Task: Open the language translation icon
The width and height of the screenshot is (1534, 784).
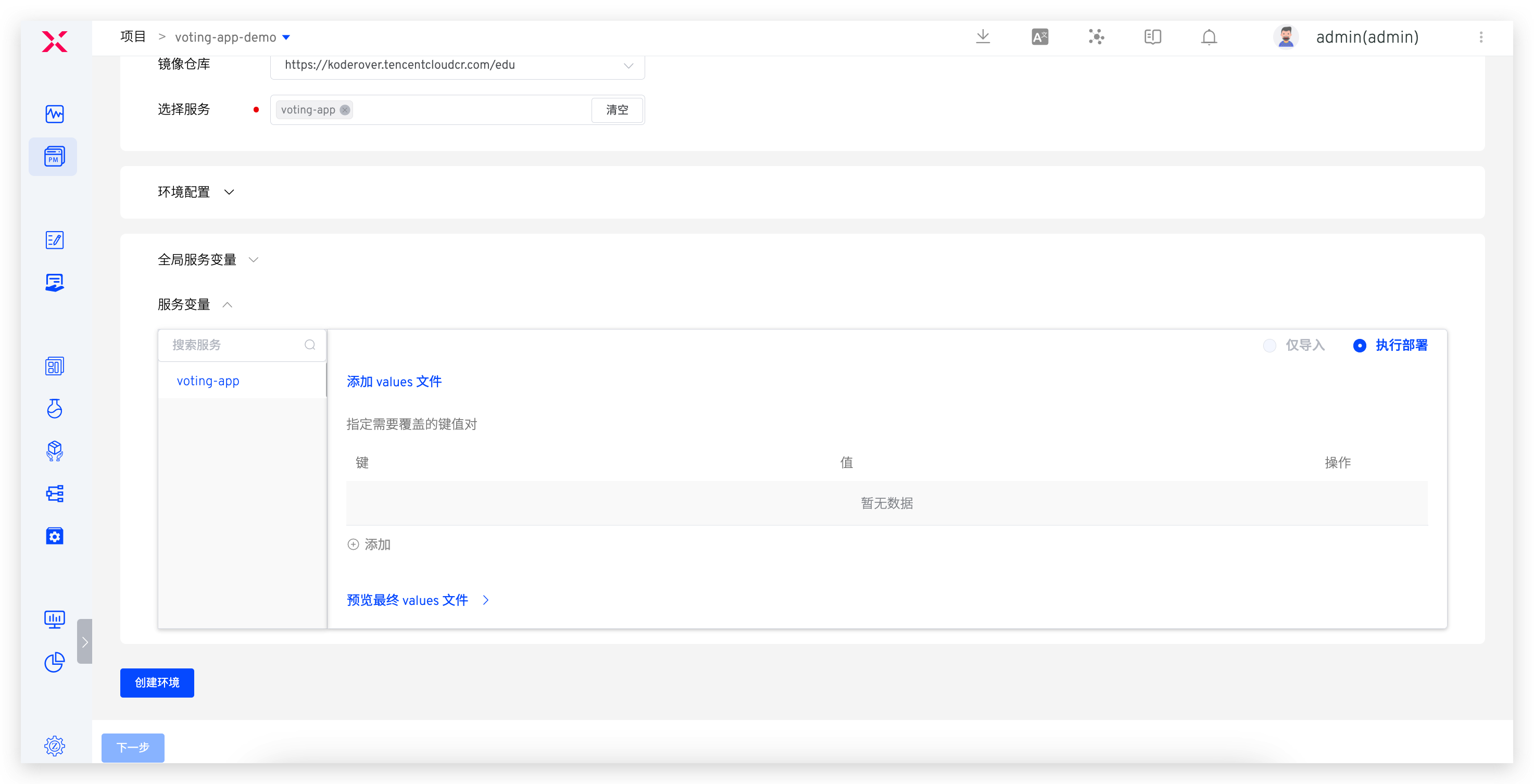Action: tap(1040, 37)
